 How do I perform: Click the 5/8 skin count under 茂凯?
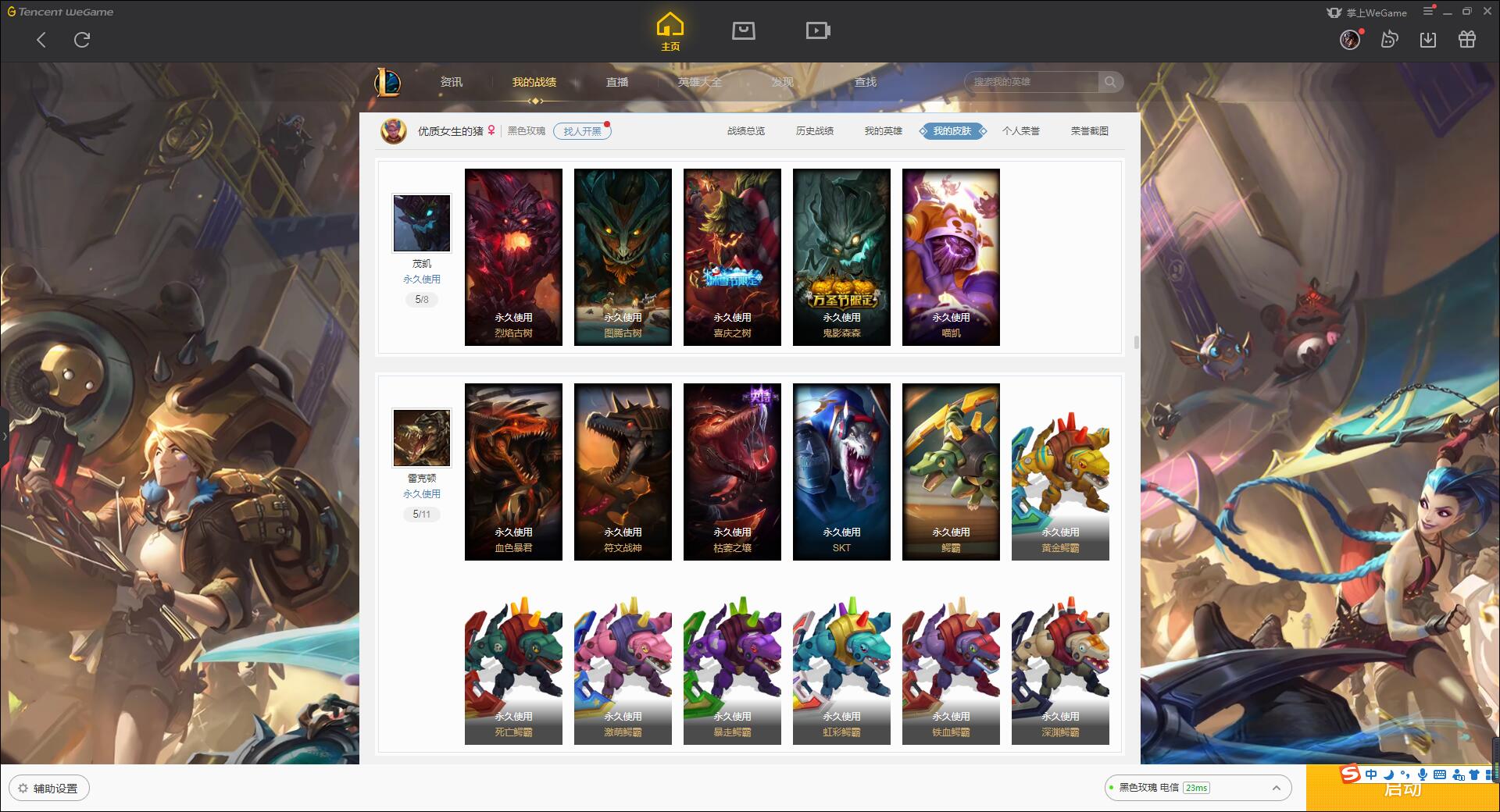422,299
